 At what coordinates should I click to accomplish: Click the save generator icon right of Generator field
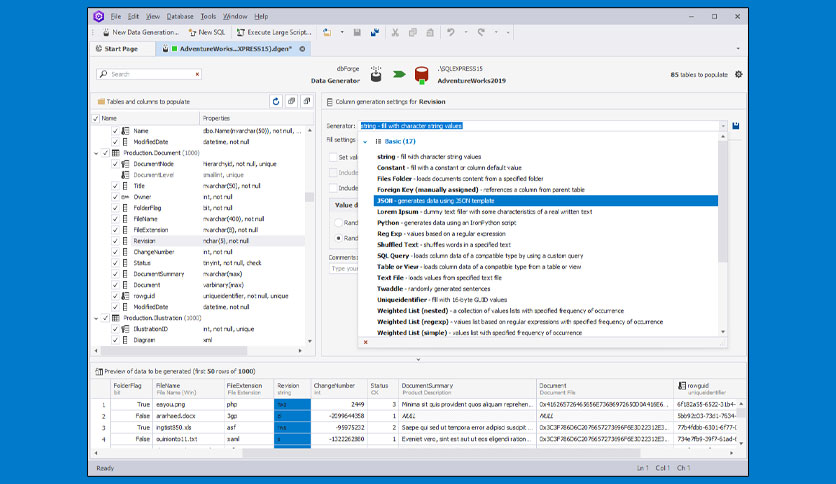[x=736, y=126]
